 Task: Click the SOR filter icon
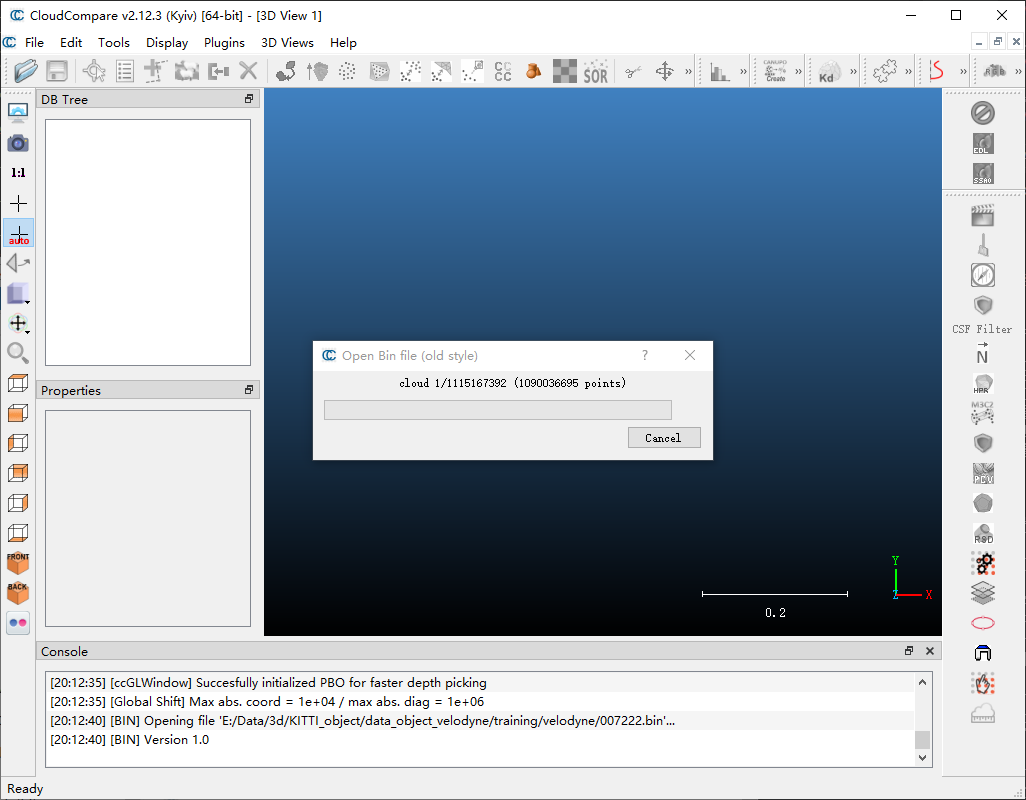coord(595,71)
